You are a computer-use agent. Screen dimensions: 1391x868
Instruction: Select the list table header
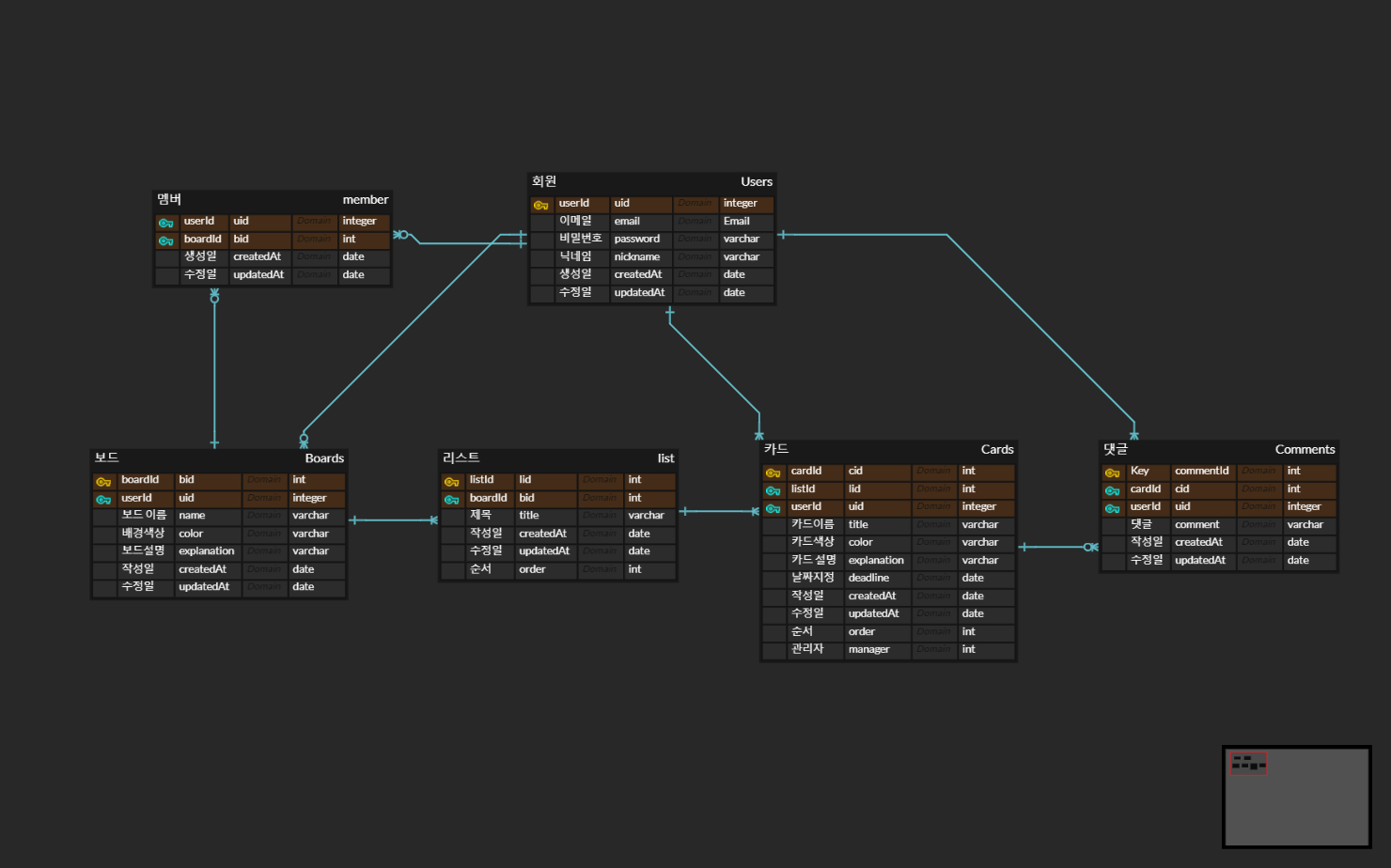pyautogui.click(x=558, y=458)
